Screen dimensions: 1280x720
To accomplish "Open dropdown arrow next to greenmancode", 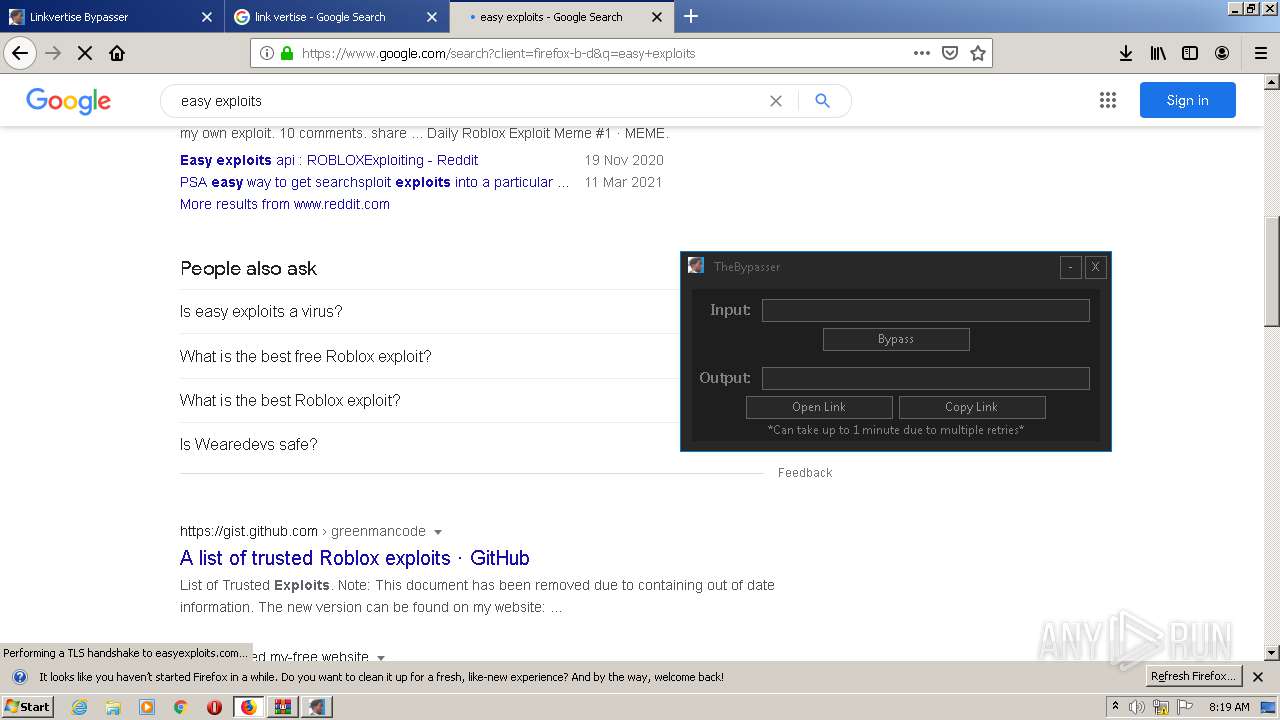I will coord(438,532).
